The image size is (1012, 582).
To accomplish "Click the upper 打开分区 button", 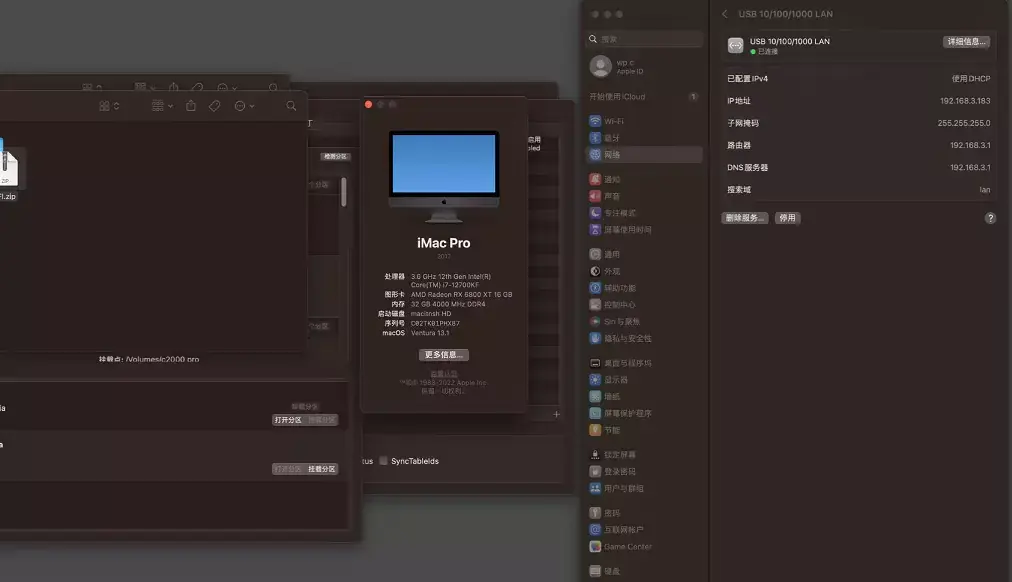I will click(x=288, y=420).
